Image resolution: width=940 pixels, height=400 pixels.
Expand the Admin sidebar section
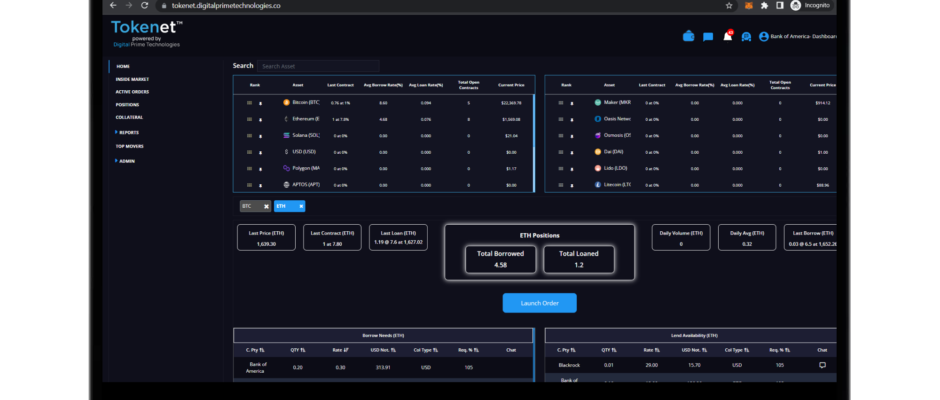pyautogui.click(x=116, y=161)
